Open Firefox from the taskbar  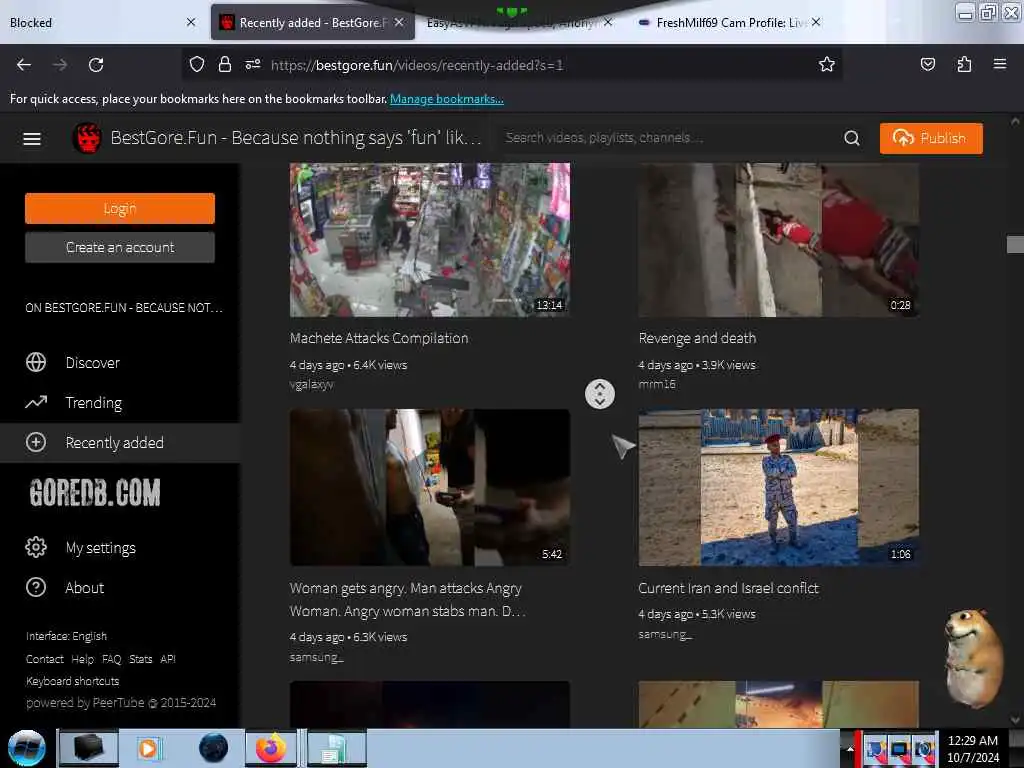270,748
